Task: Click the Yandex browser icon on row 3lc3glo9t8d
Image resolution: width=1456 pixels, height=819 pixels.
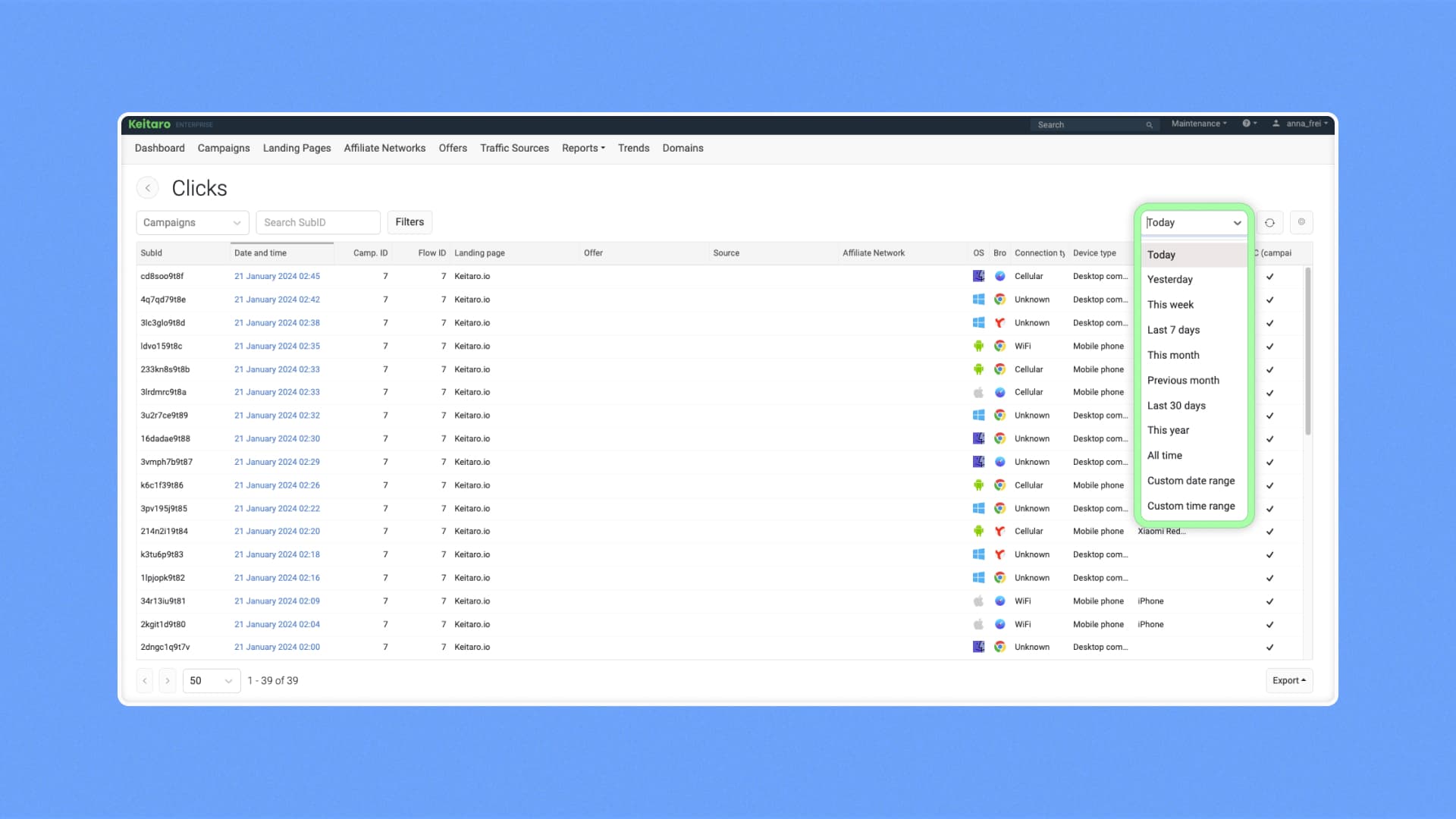Action: [1000, 322]
